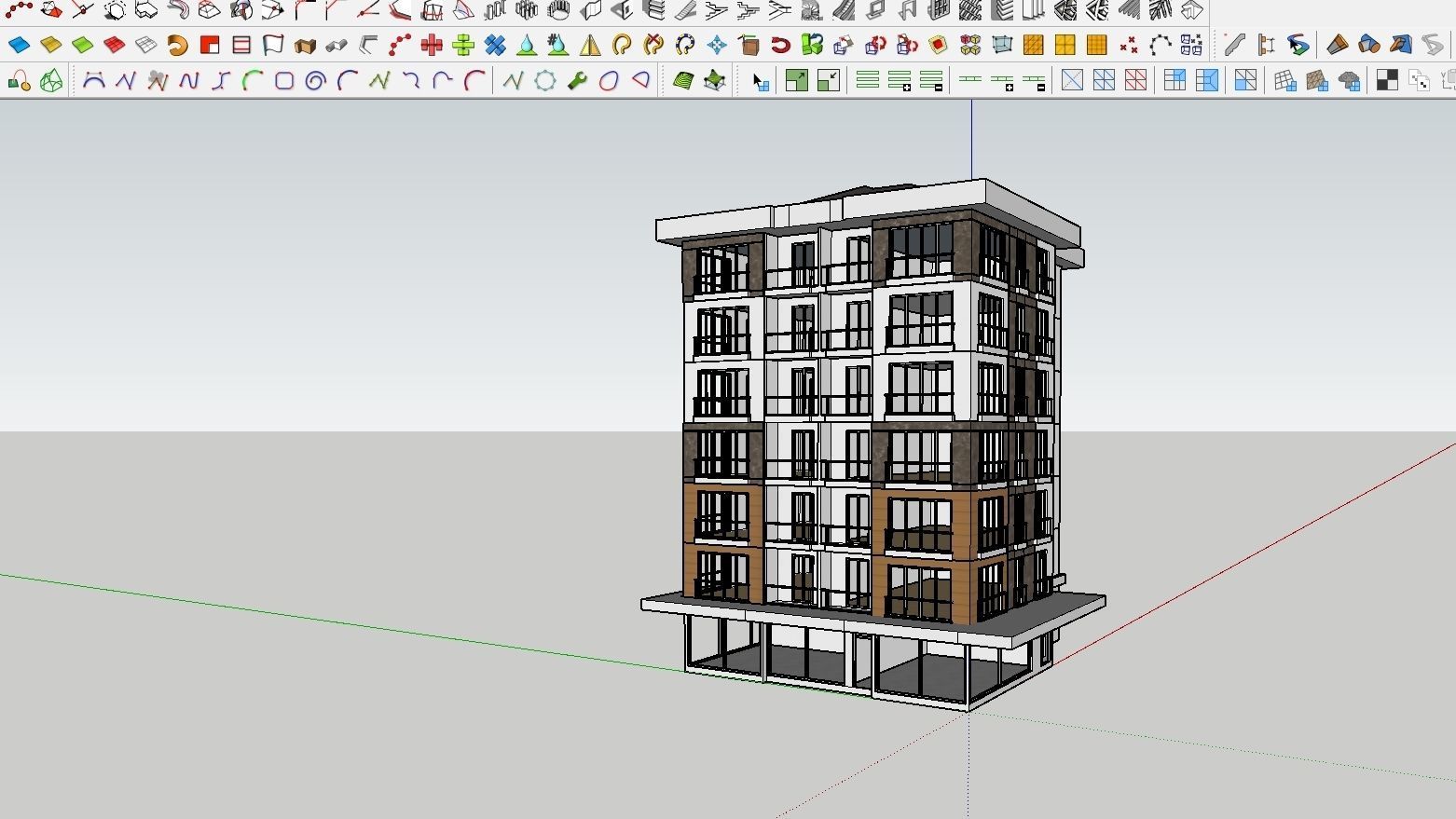Viewport: 1456px width, 819px height.
Task: Select the green Vector Push Pull surface icon
Action: [82, 45]
